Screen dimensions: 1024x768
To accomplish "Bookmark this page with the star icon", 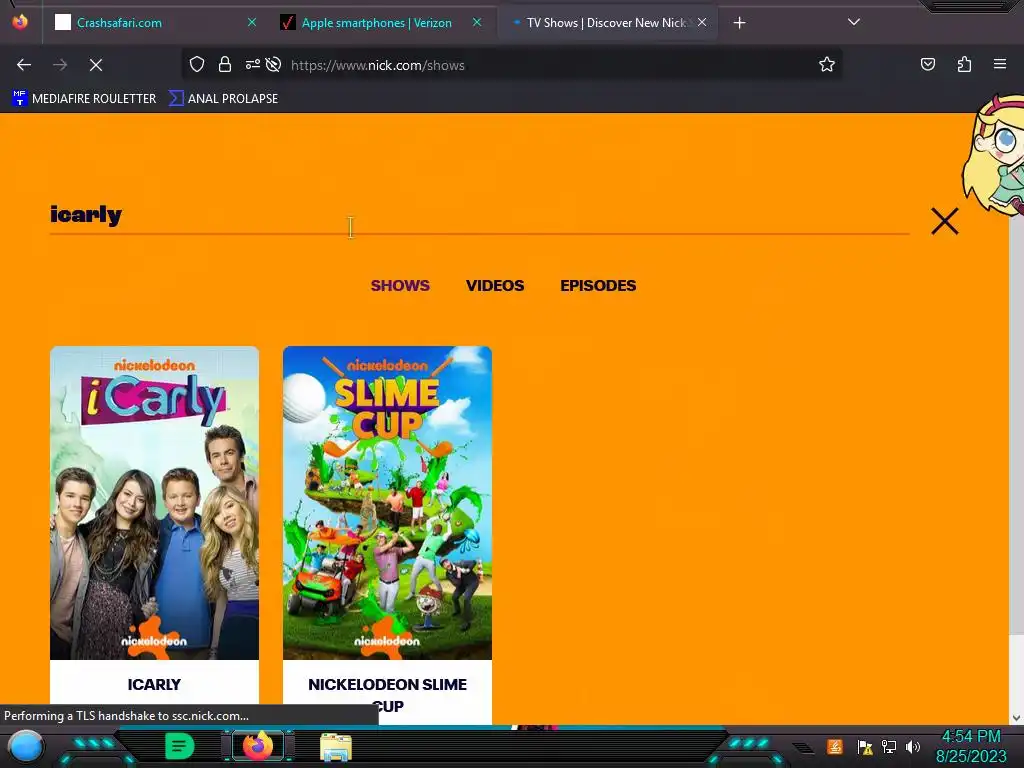I will click(x=827, y=64).
